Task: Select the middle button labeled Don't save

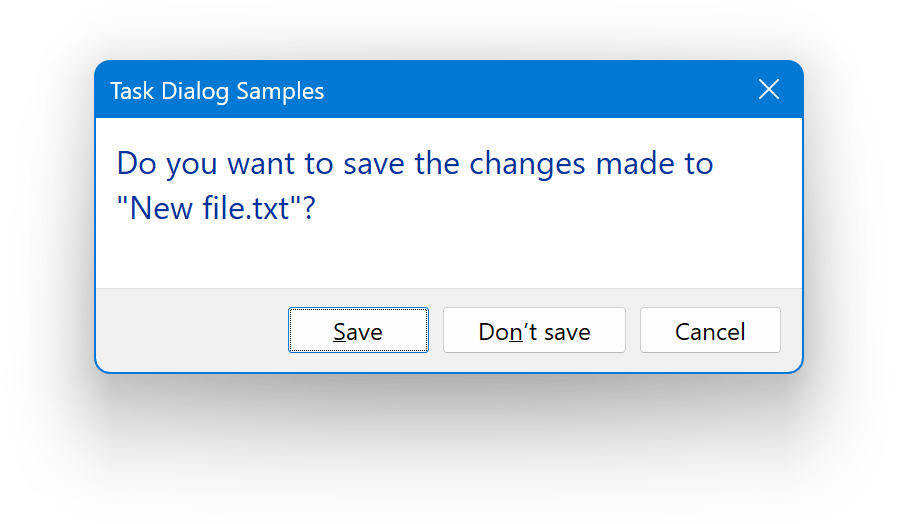Action: click(x=534, y=331)
